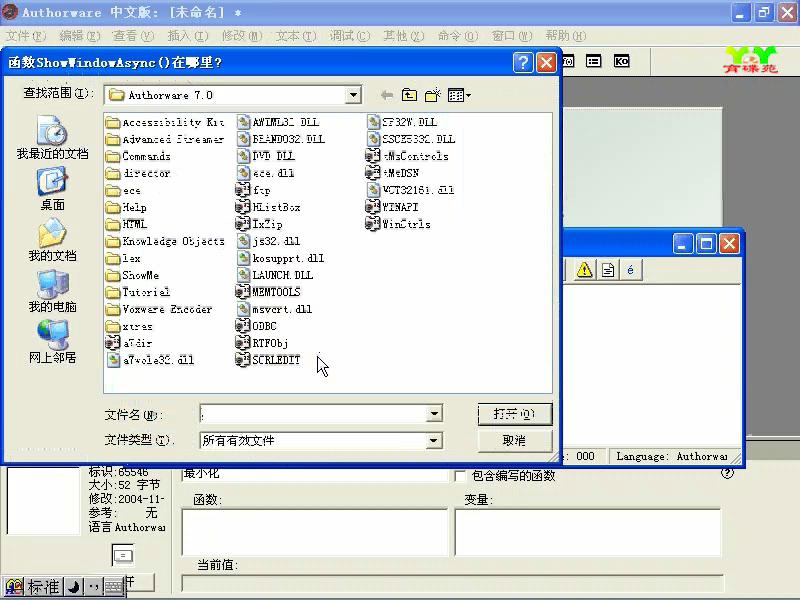Open 我最近的文档 in the places bar
The height and width of the screenshot is (600, 800).
pos(53,137)
